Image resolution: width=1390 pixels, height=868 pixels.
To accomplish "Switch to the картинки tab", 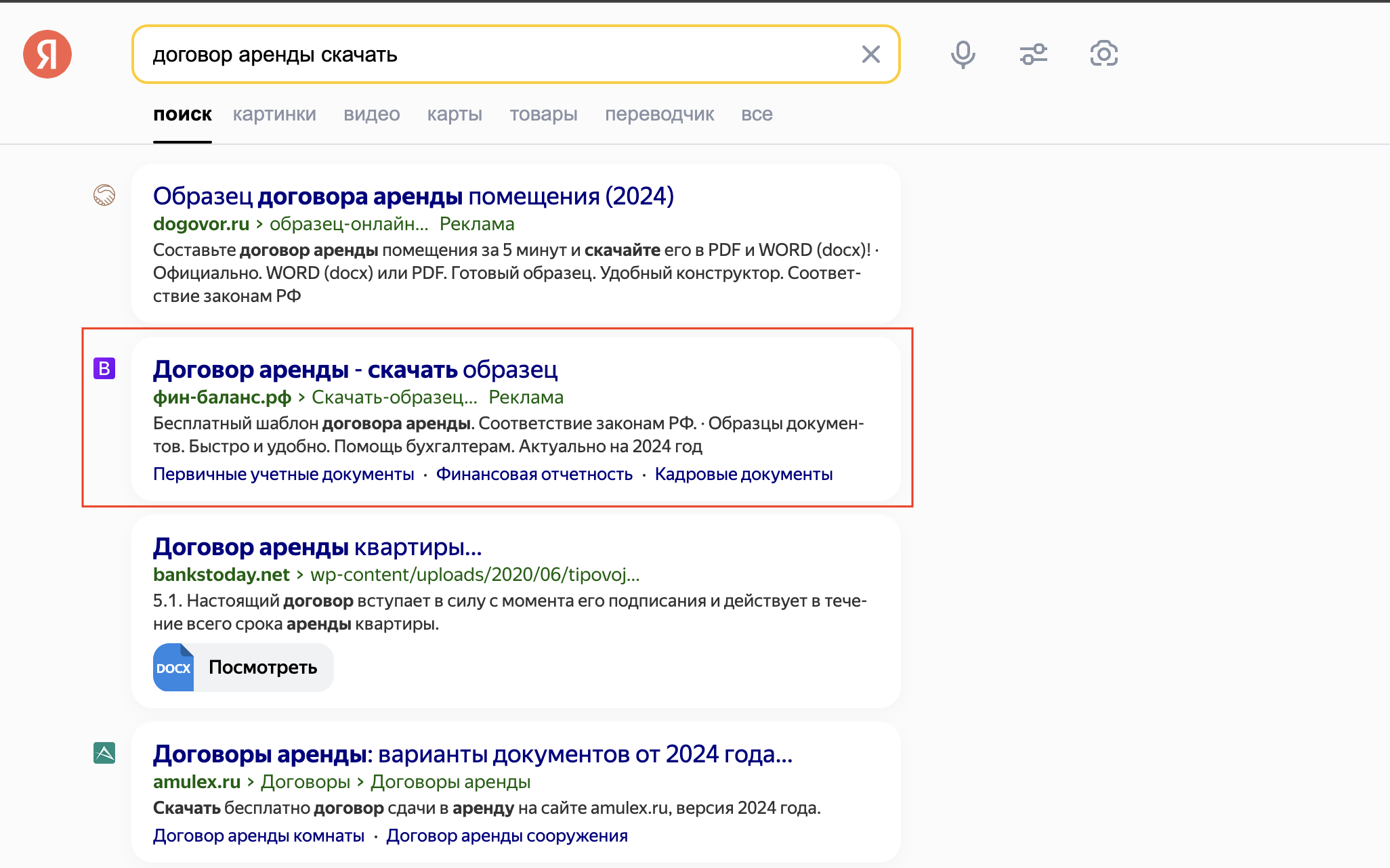I will coord(274,114).
